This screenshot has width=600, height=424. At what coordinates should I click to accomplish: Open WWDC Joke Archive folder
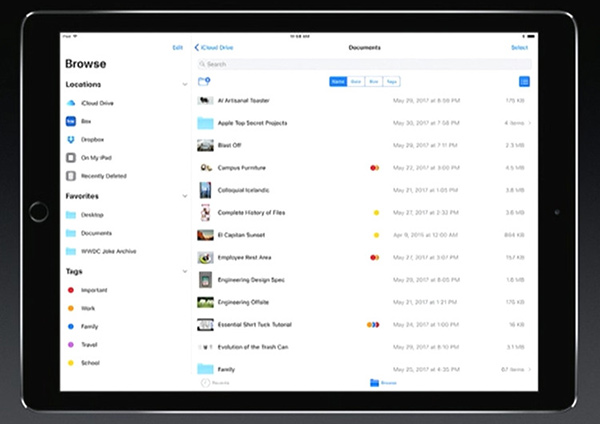(101, 251)
